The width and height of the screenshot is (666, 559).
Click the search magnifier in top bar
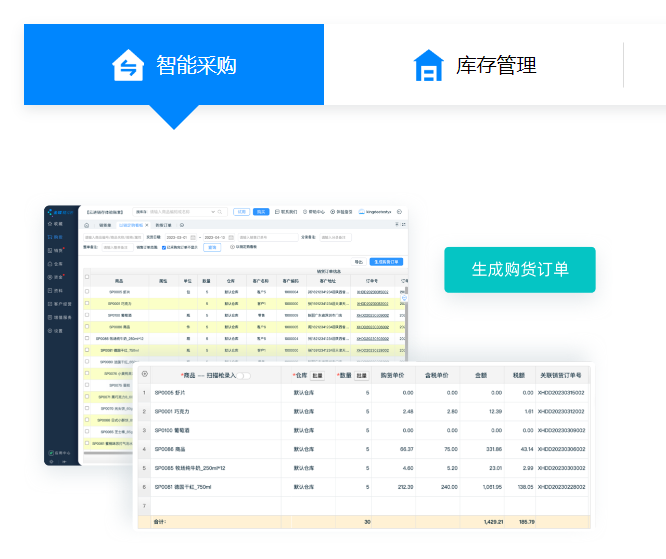(220, 212)
